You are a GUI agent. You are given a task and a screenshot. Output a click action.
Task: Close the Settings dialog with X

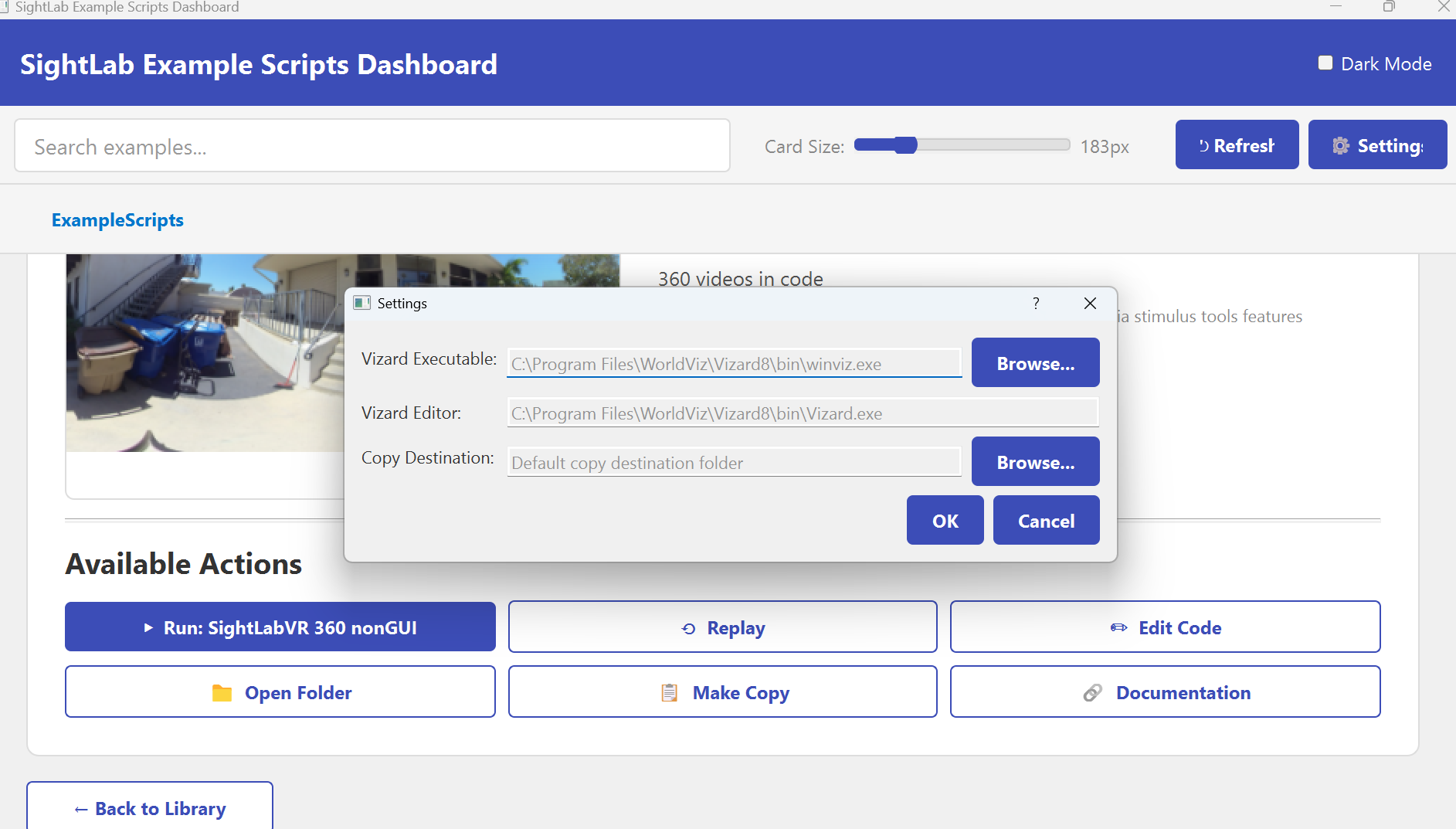[1090, 303]
